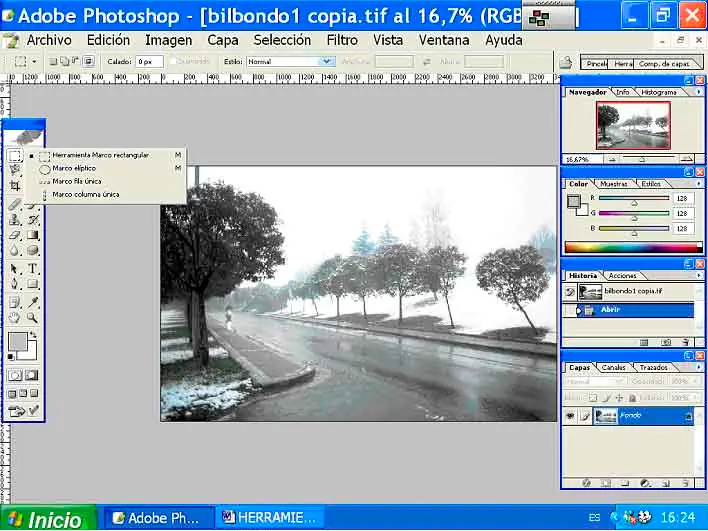Select the Hand tool
This screenshot has height=531, width=708.
coord(15,317)
